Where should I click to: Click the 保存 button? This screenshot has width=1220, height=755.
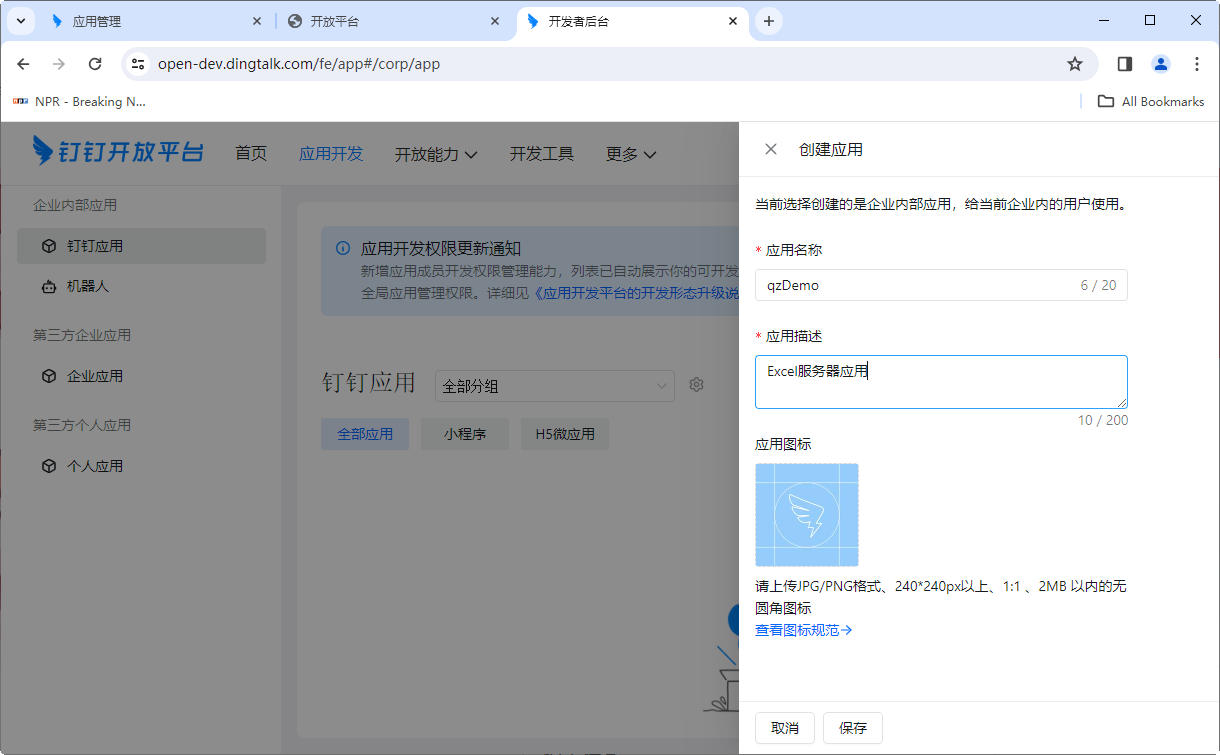point(853,728)
